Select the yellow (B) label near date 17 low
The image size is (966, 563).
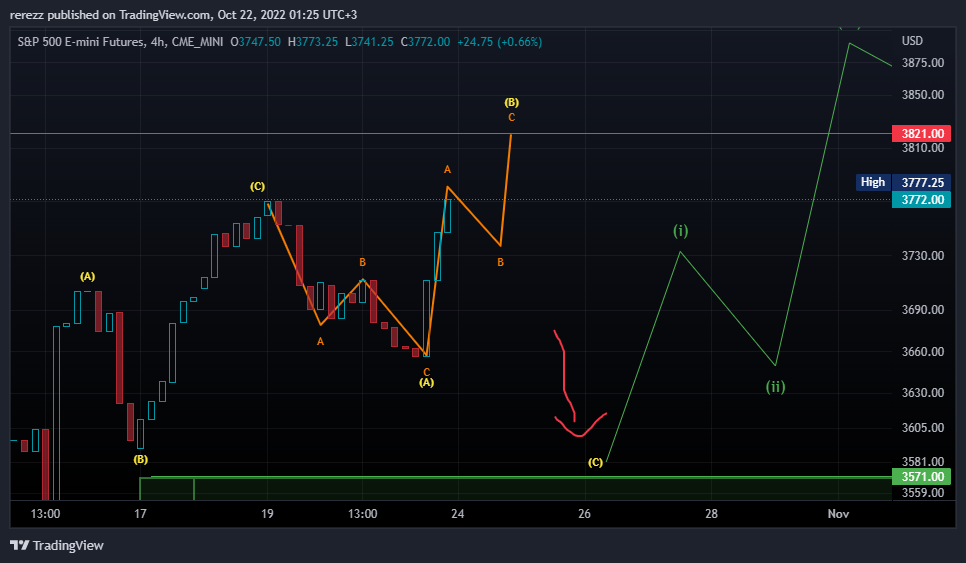click(140, 460)
